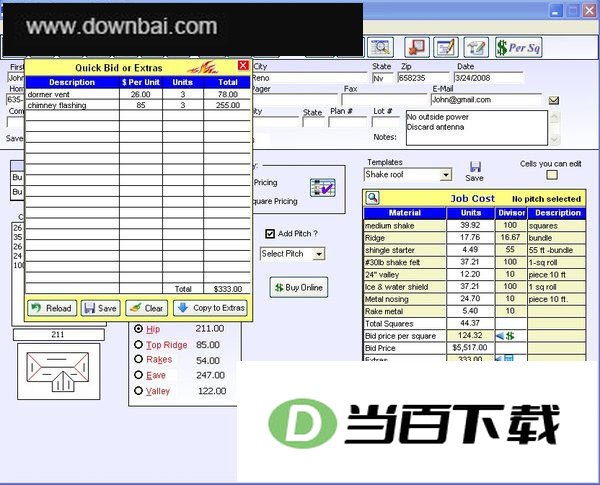The height and width of the screenshot is (485, 600).
Task: Click the field showing 211 above roof diagram
Action: point(59,335)
